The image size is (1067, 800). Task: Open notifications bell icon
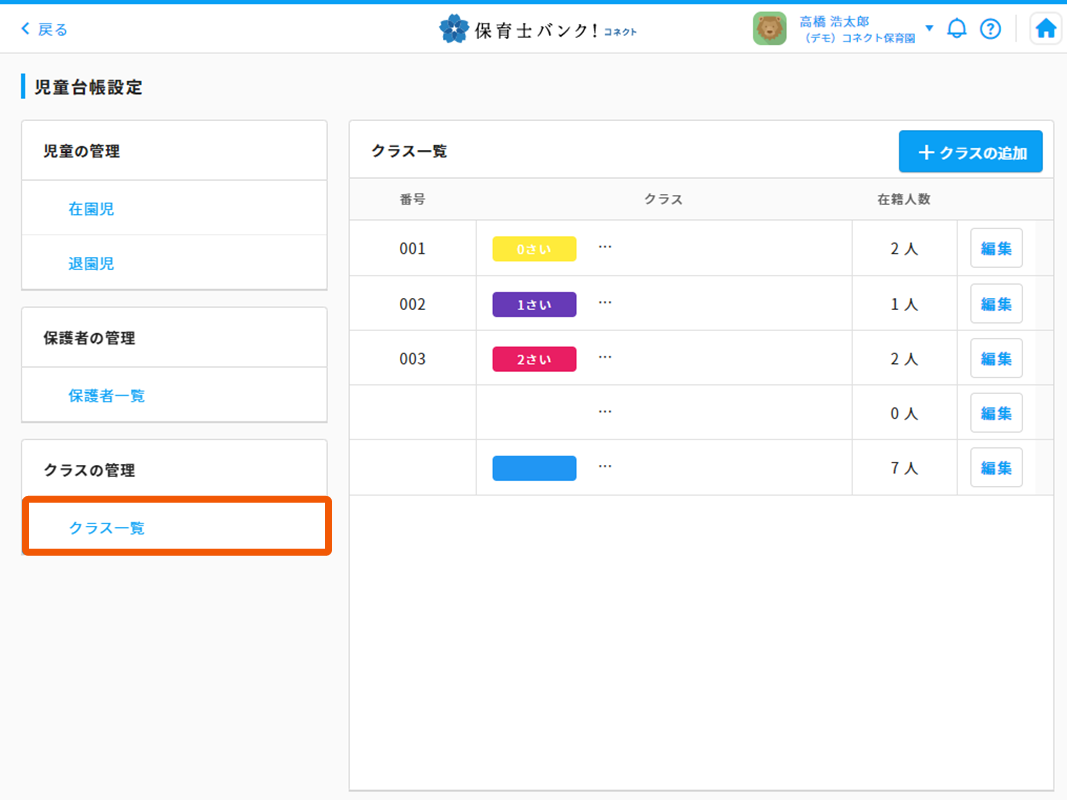pyautogui.click(x=957, y=29)
